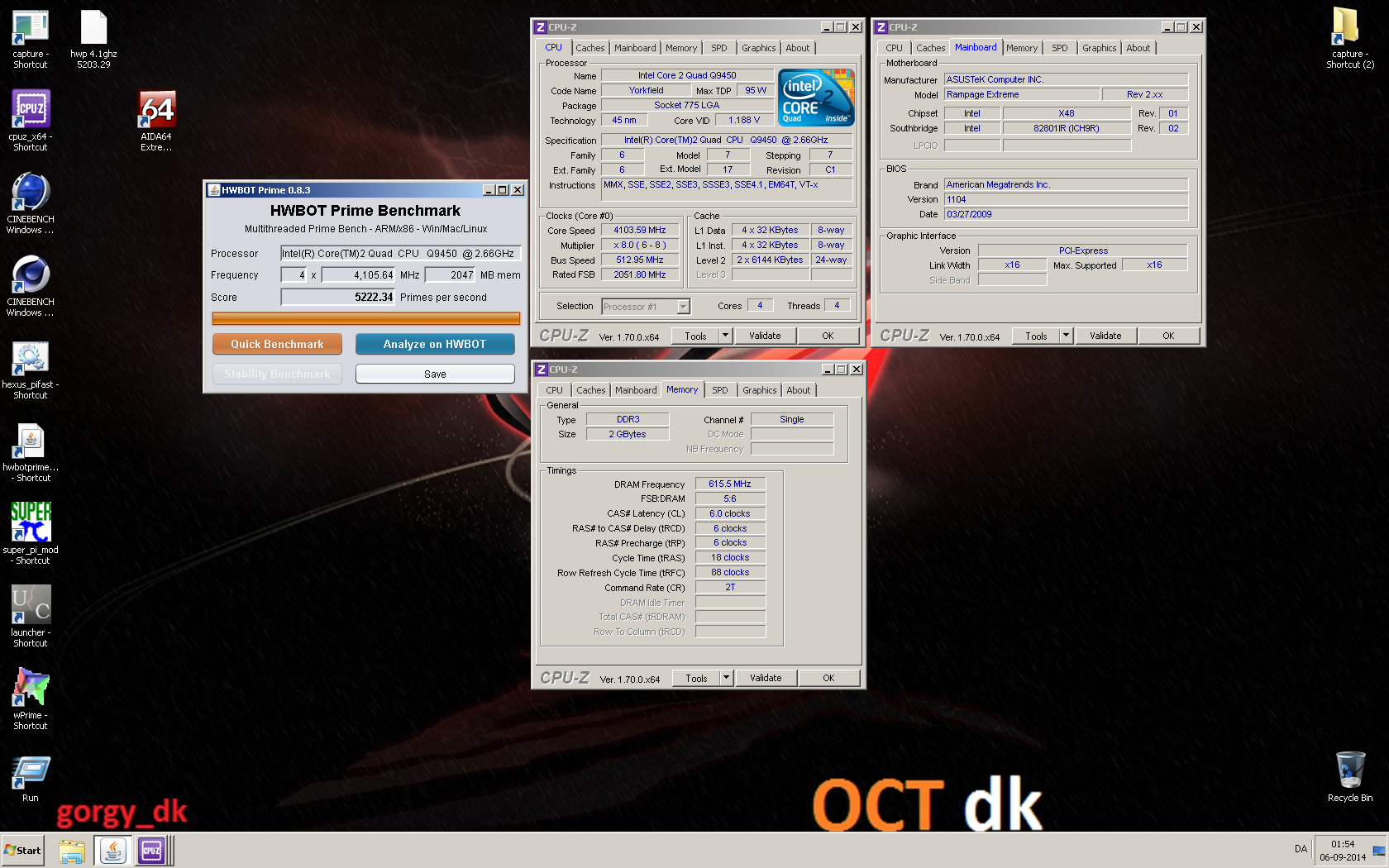This screenshot has height=868, width=1389.
Task: Click Quick Benchmark in HWBOT Prime
Action: (x=277, y=344)
